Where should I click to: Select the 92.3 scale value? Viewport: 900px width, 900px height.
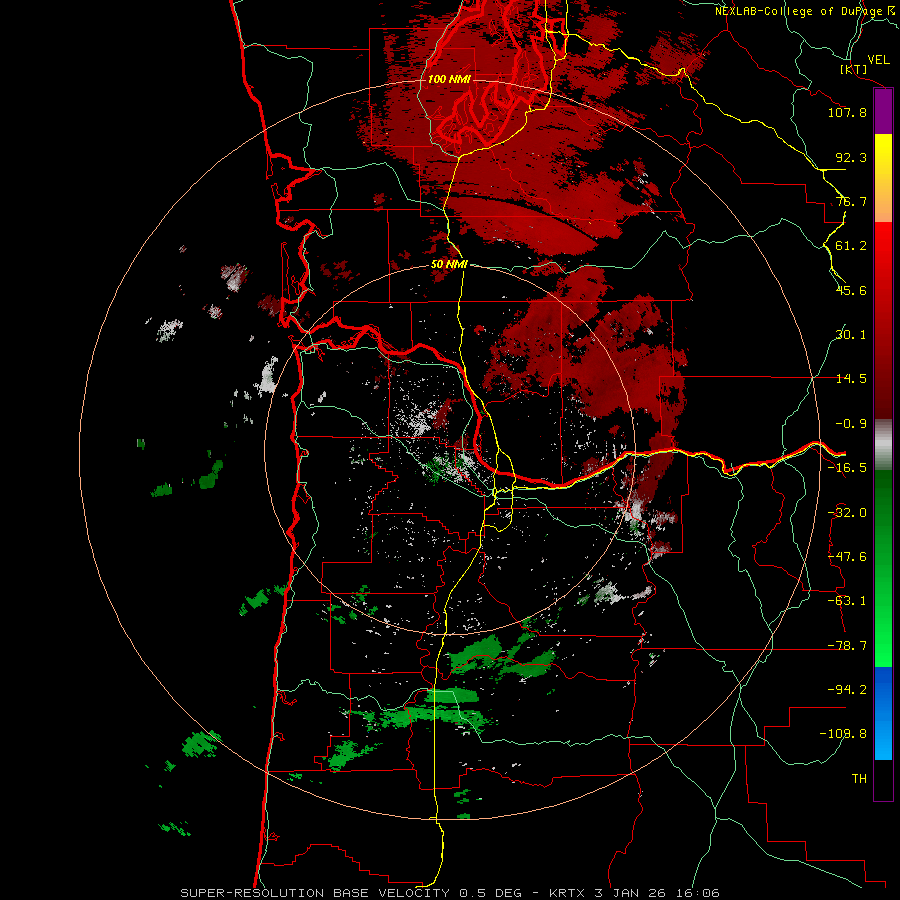[851, 157]
